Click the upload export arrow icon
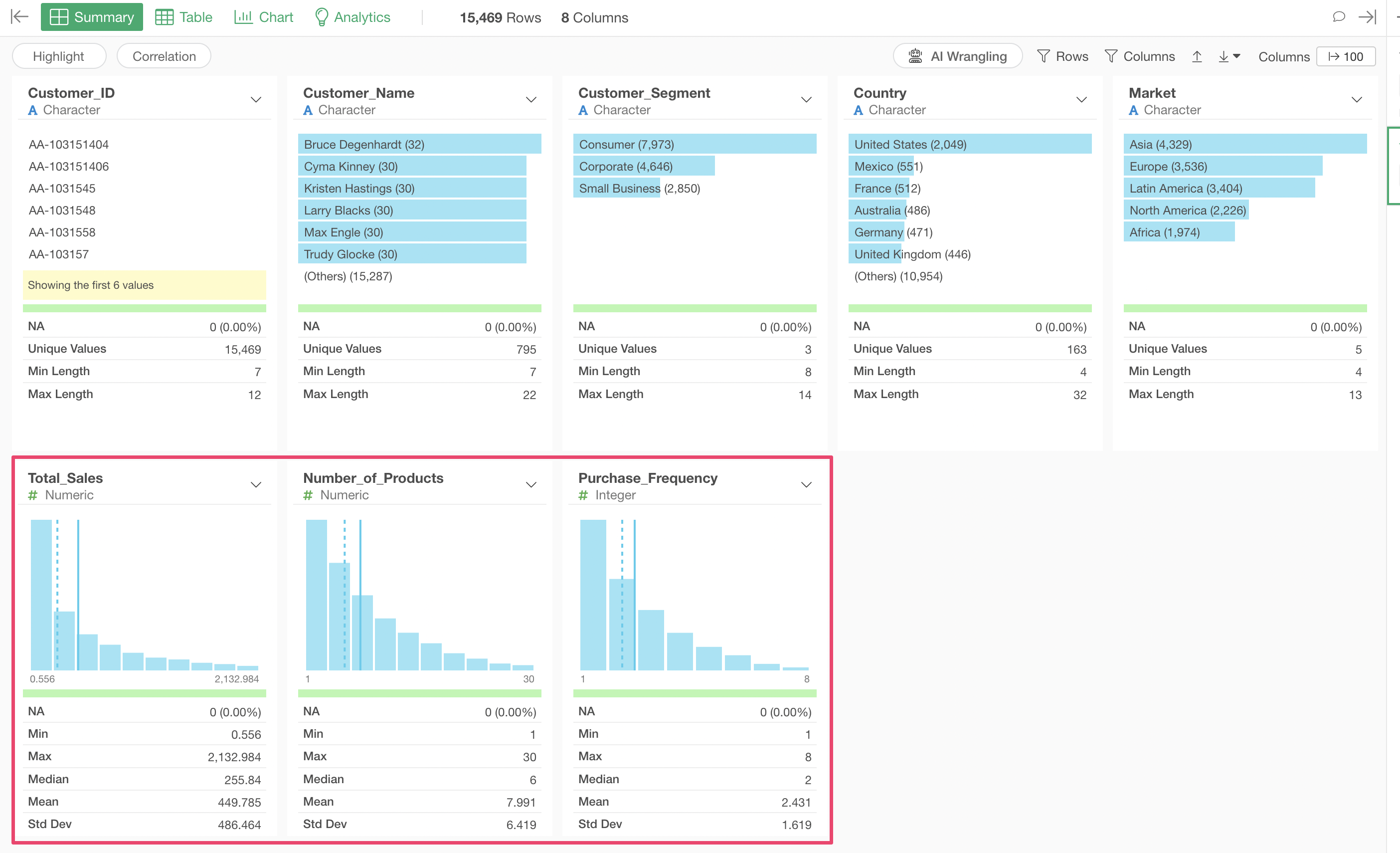Viewport: 1400px width, 853px height. (1197, 56)
